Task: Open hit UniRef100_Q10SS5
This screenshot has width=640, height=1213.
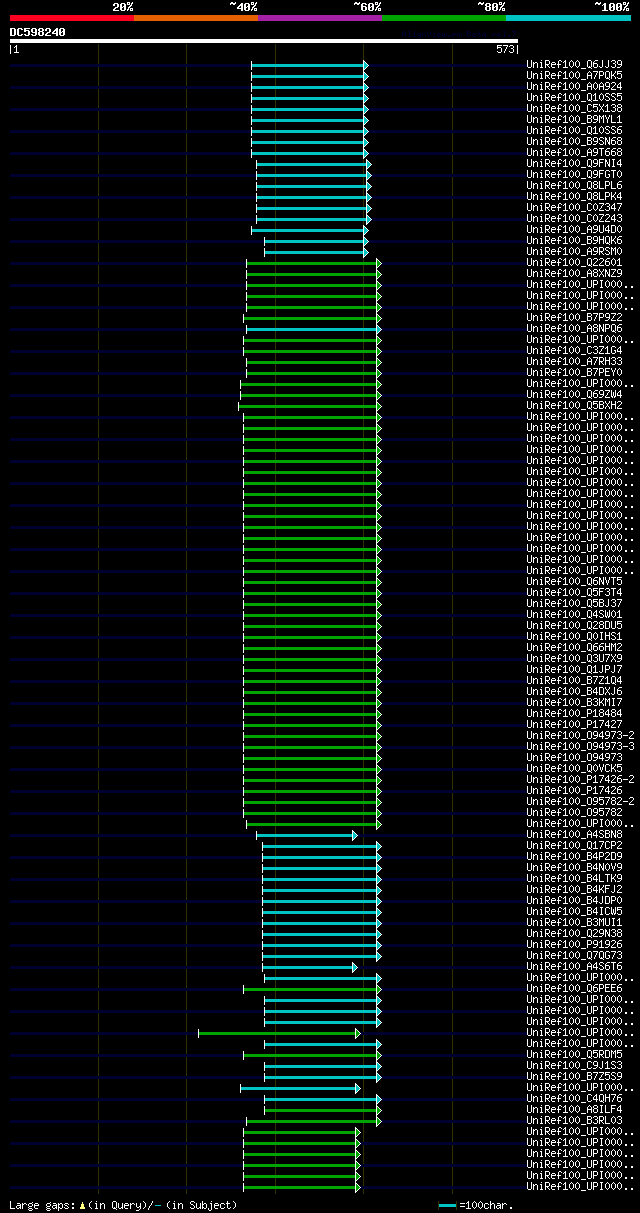Action: 574,97
